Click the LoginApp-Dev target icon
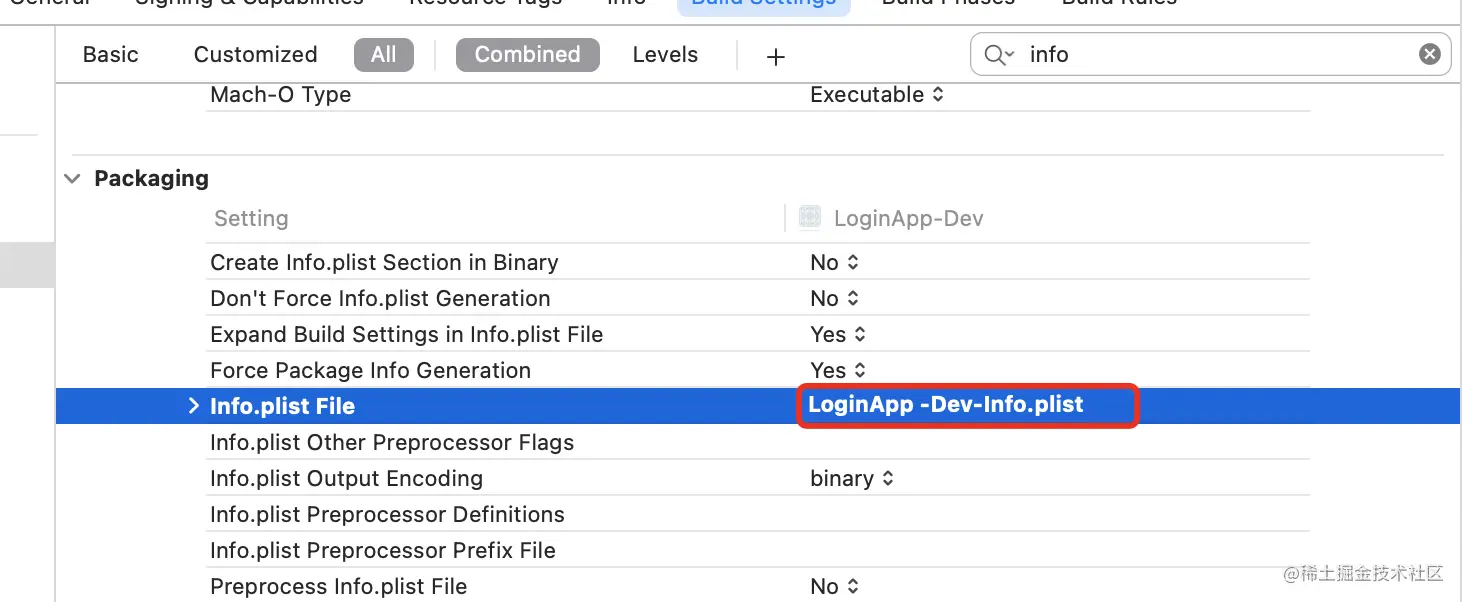Viewport: 1462px width, 602px height. pyautogui.click(x=810, y=218)
